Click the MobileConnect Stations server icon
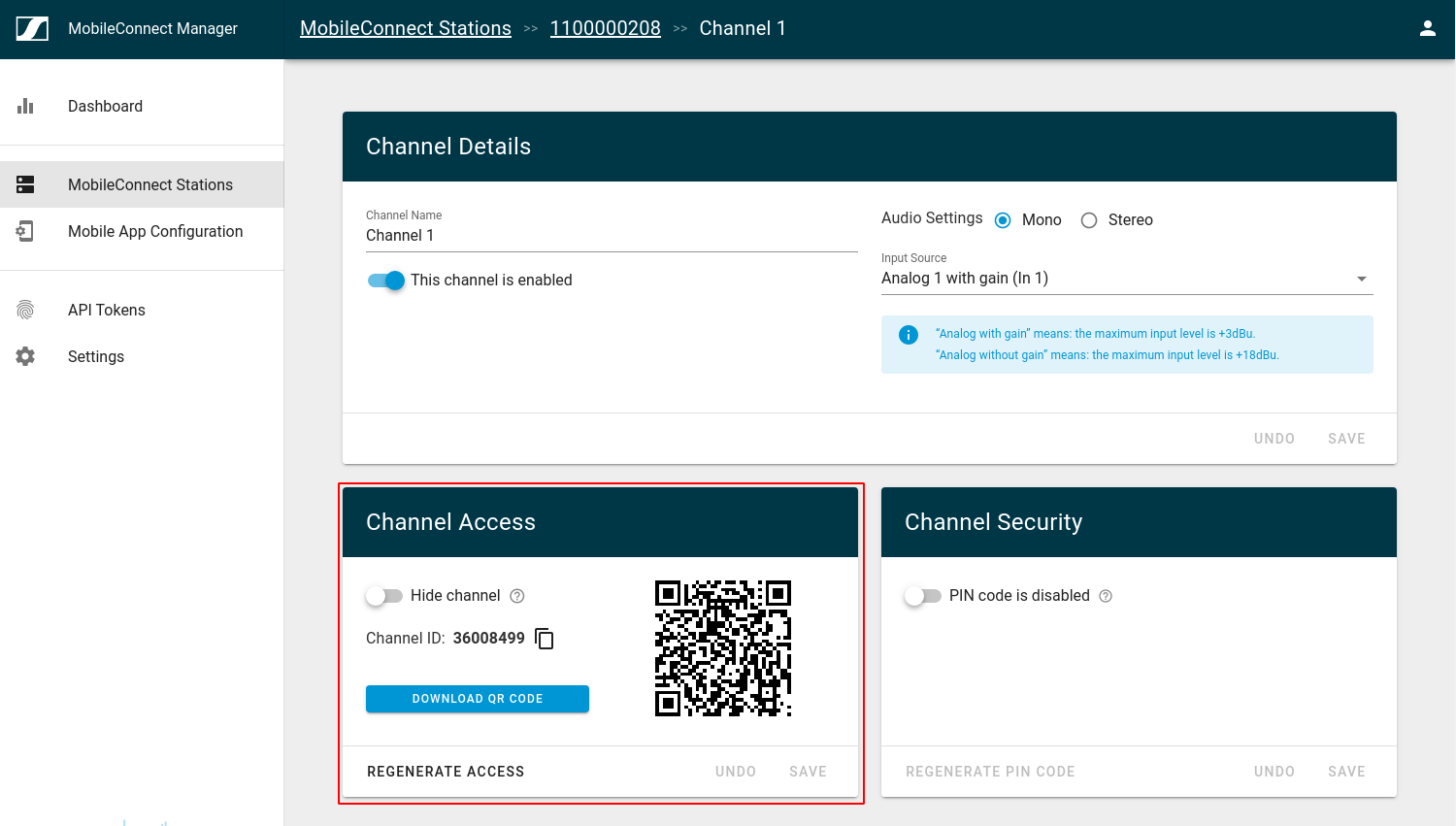 click(x=25, y=184)
